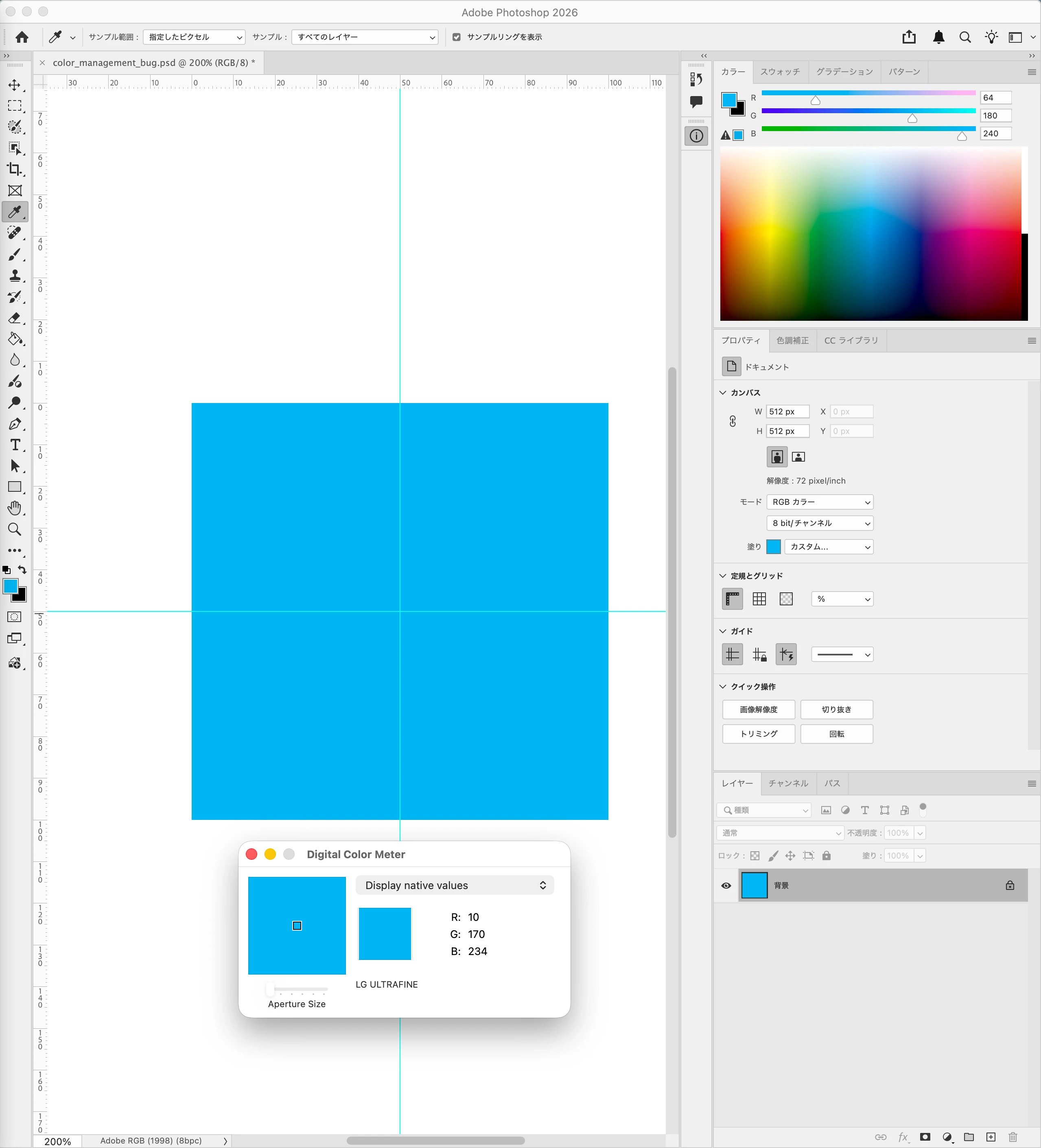Select the Hand tool
This screenshot has height=1148, width=1041.
[x=15, y=508]
